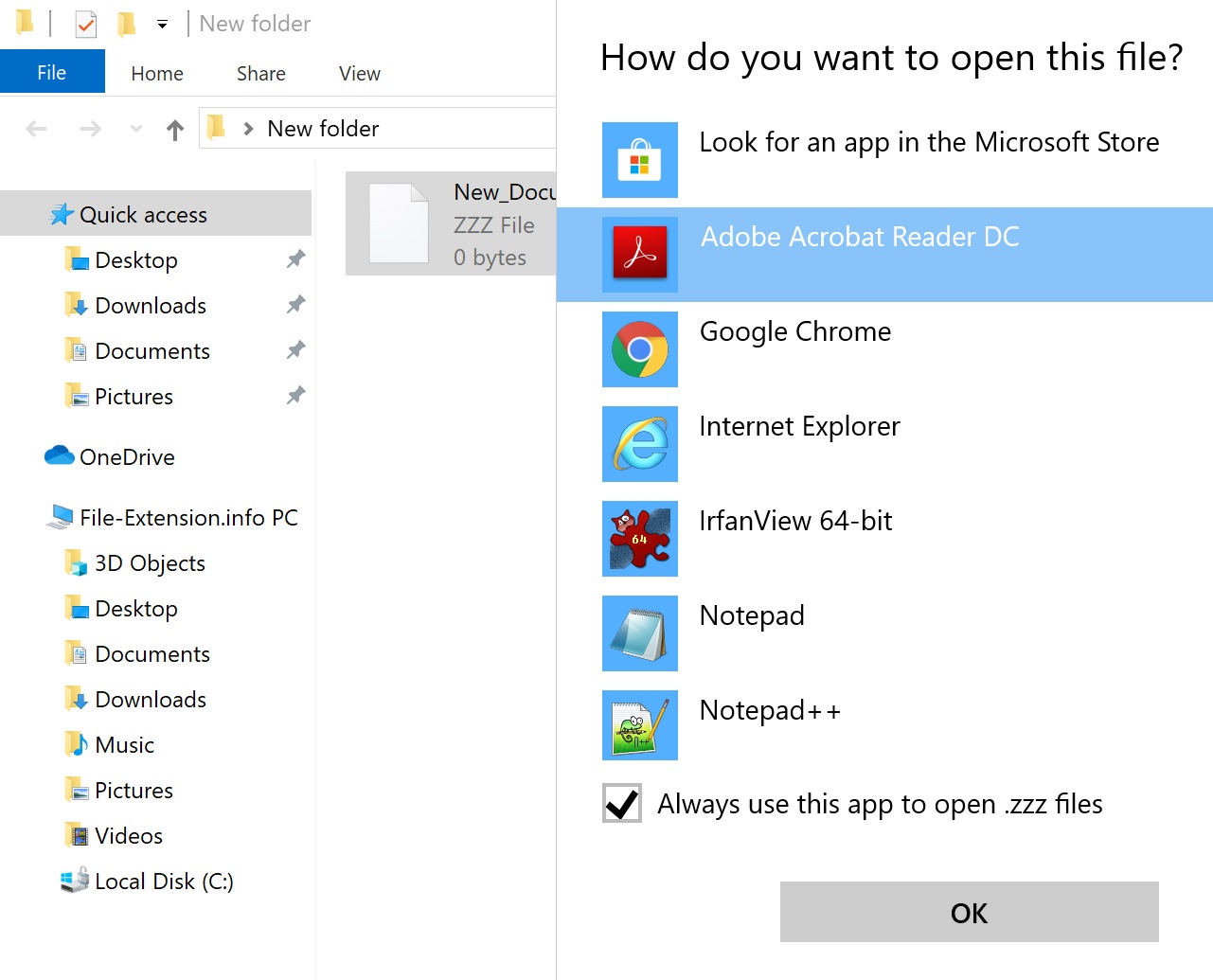1213x980 pixels.
Task: Open the Customize Quick Access Toolbar dropdown
Action: [162, 25]
